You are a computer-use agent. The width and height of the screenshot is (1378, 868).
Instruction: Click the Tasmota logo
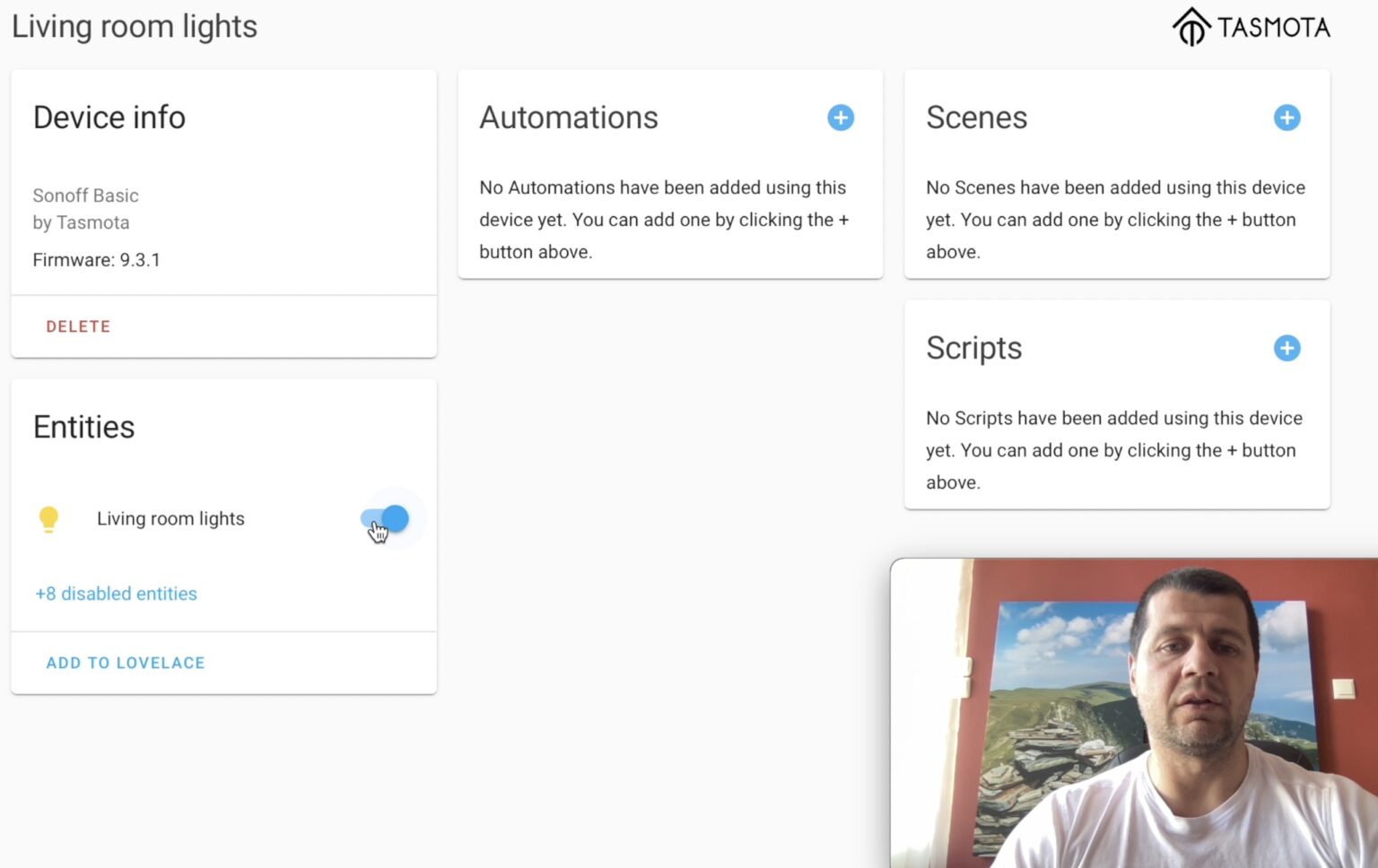pos(1252,27)
